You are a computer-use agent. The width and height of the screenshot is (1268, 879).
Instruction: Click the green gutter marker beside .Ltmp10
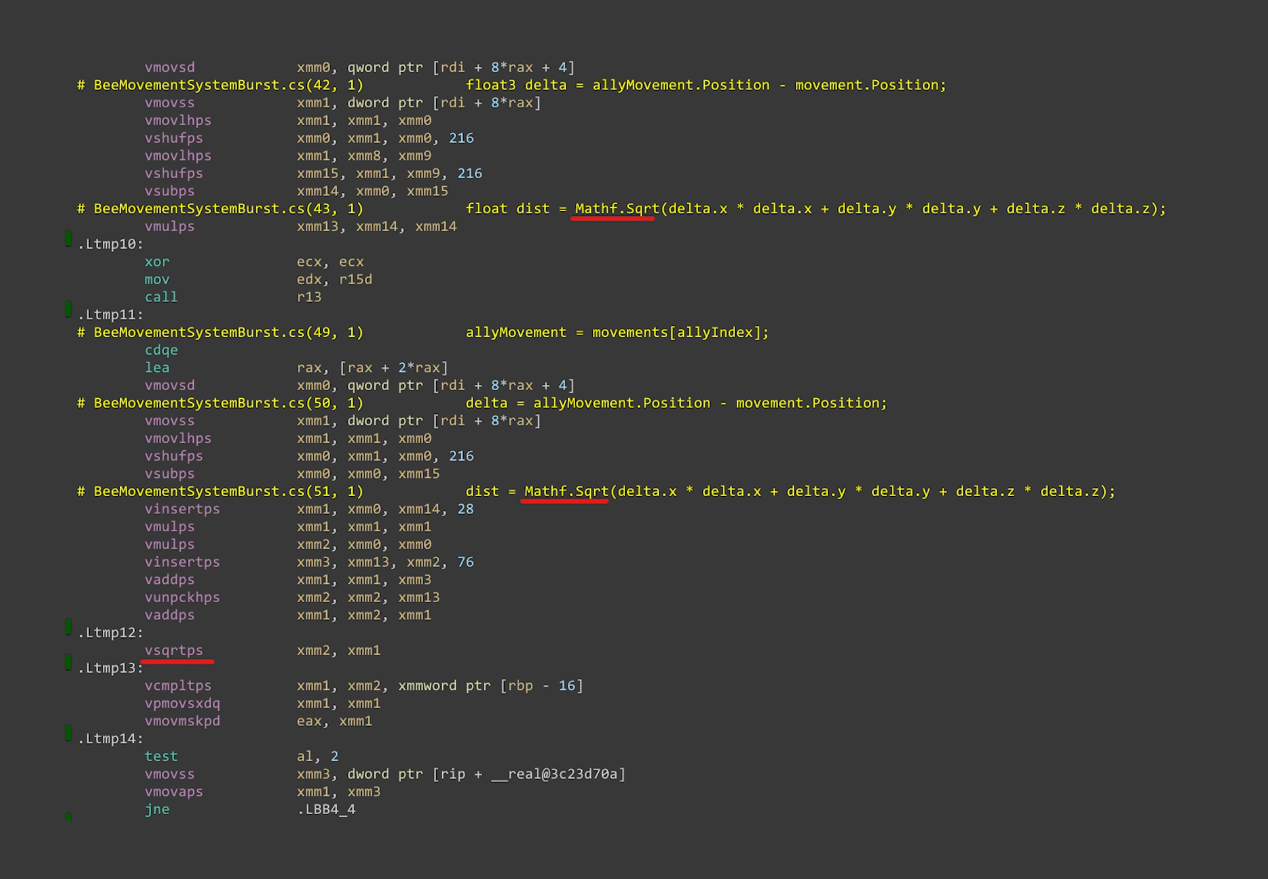click(x=68, y=238)
